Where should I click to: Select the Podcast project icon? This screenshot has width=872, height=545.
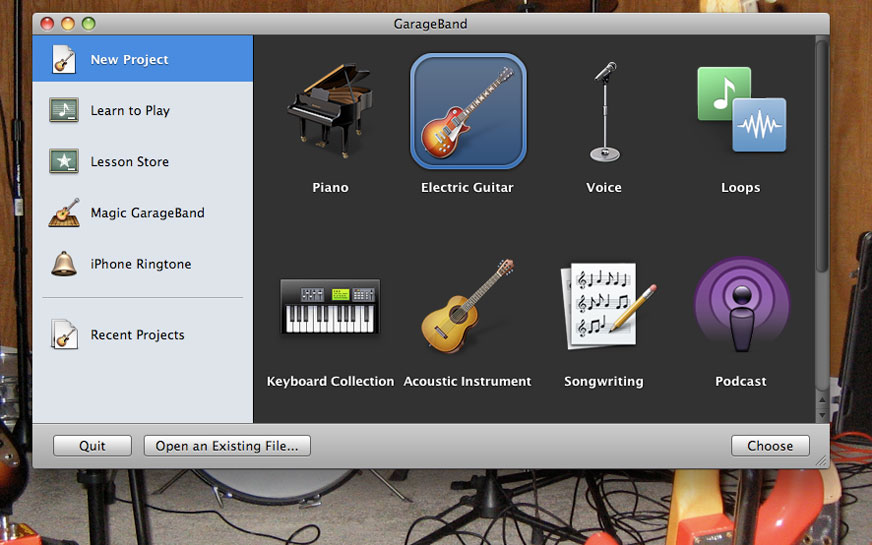click(x=741, y=306)
